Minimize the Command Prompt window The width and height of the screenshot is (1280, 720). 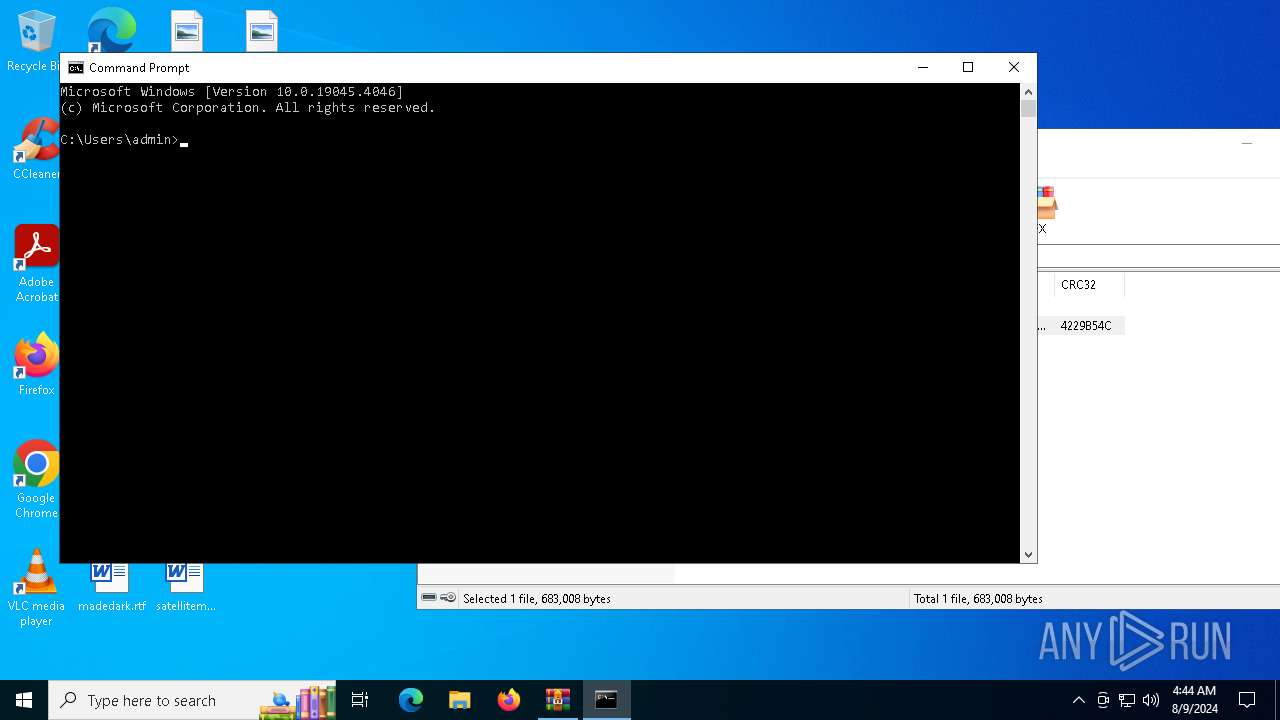click(923, 67)
